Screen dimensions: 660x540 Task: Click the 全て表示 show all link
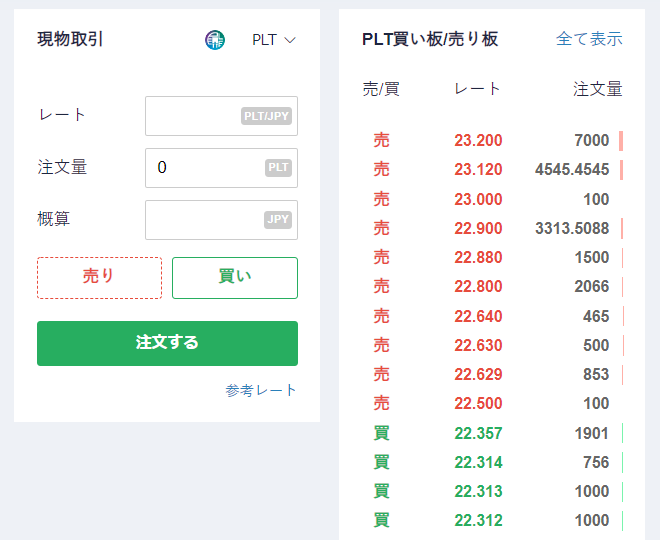coord(589,39)
